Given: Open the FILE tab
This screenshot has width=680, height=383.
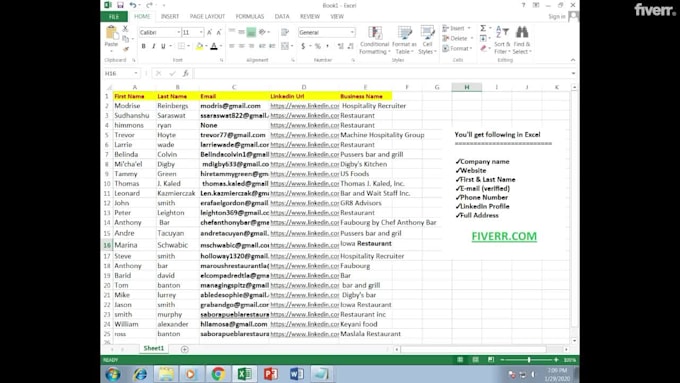Looking at the screenshot, I should pos(114,16).
